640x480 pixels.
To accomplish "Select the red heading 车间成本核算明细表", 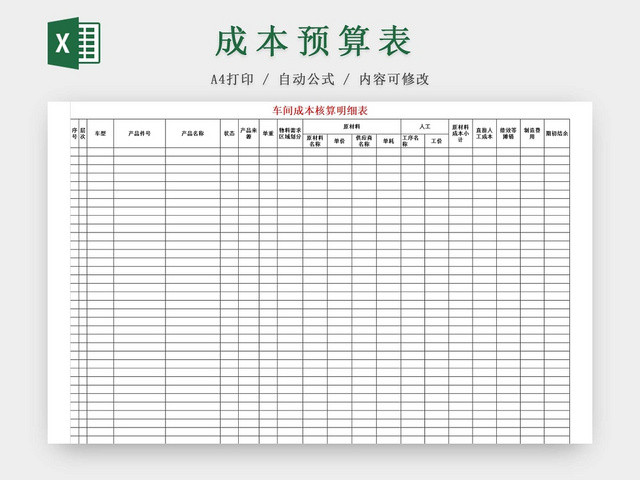I will point(320,111).
